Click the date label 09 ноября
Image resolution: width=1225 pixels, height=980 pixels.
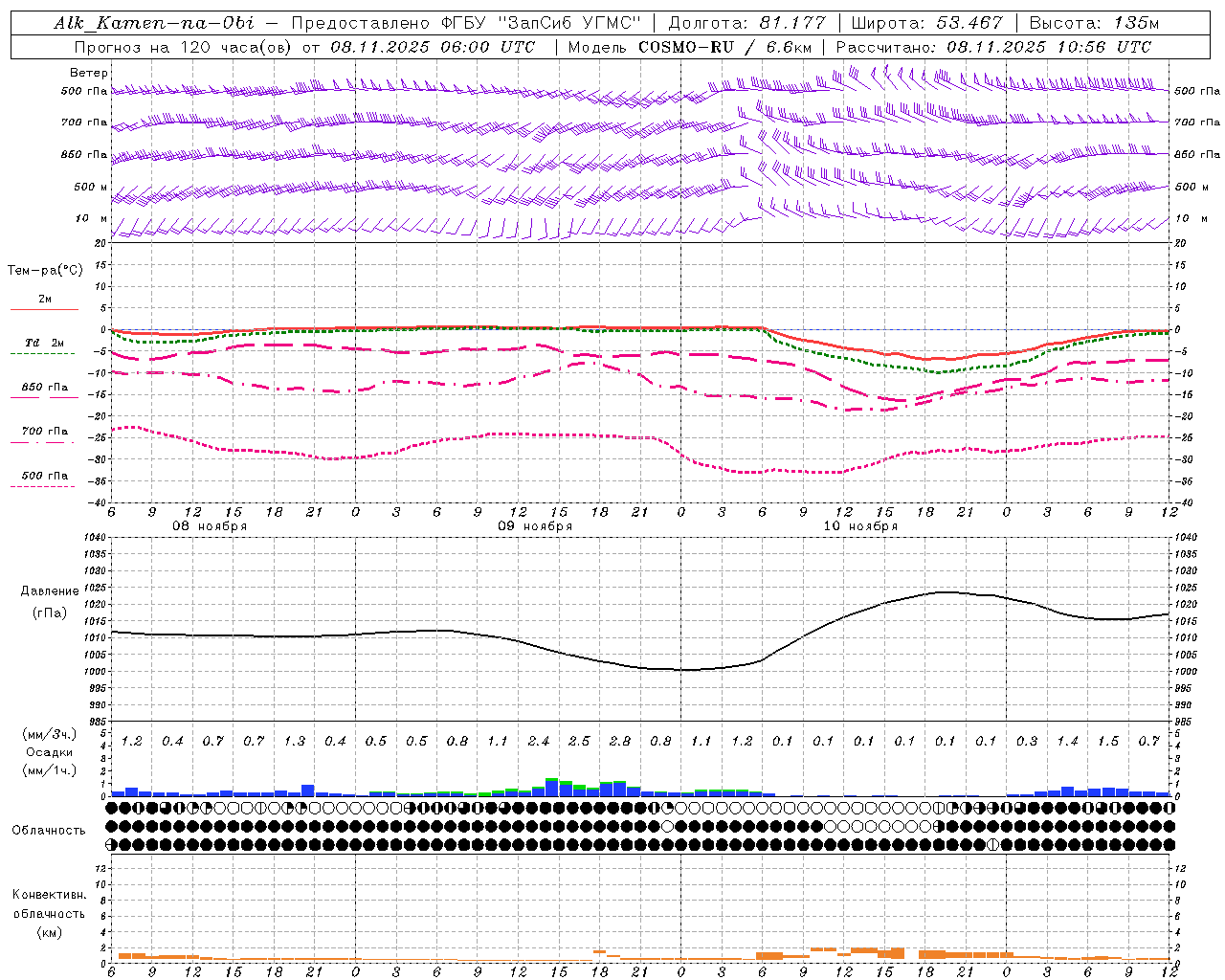coord(535,526)
